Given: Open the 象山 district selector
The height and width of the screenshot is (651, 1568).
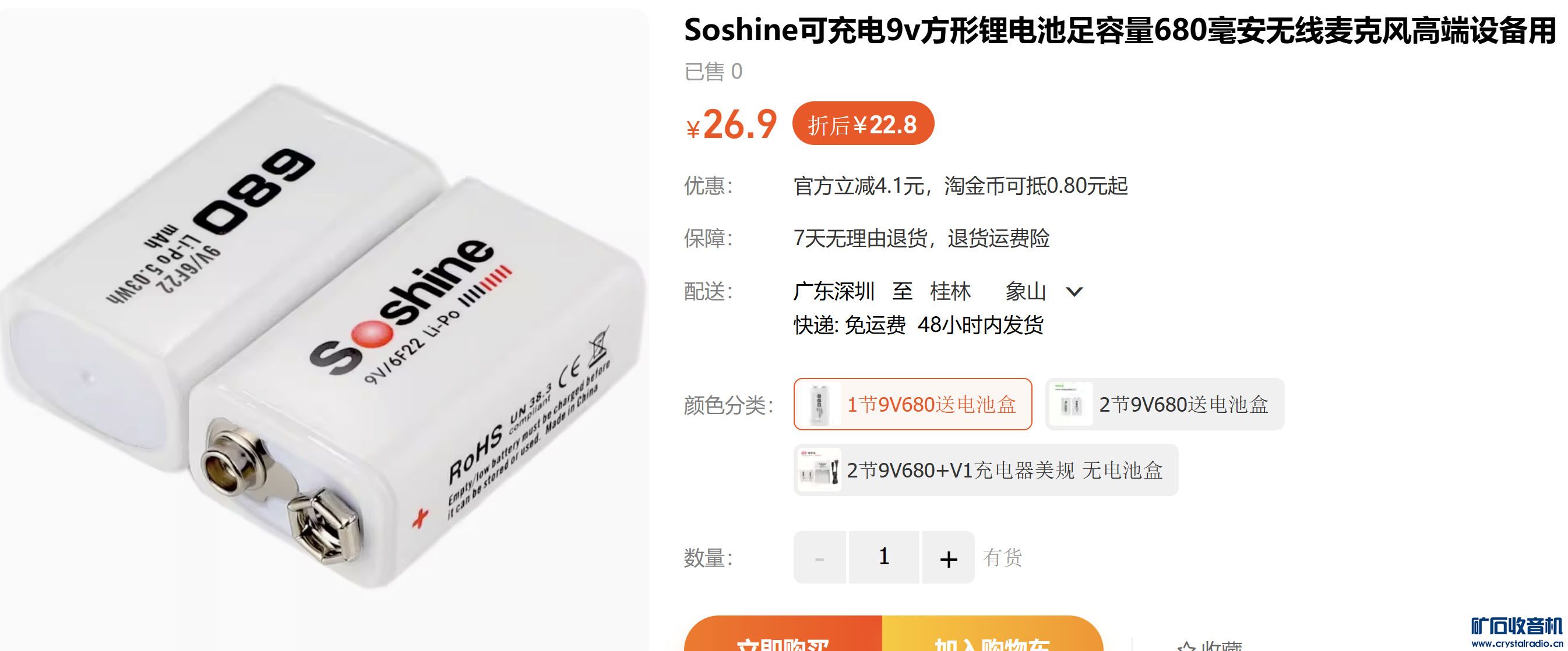Looking at the screenshot, I should [1025, 291].
